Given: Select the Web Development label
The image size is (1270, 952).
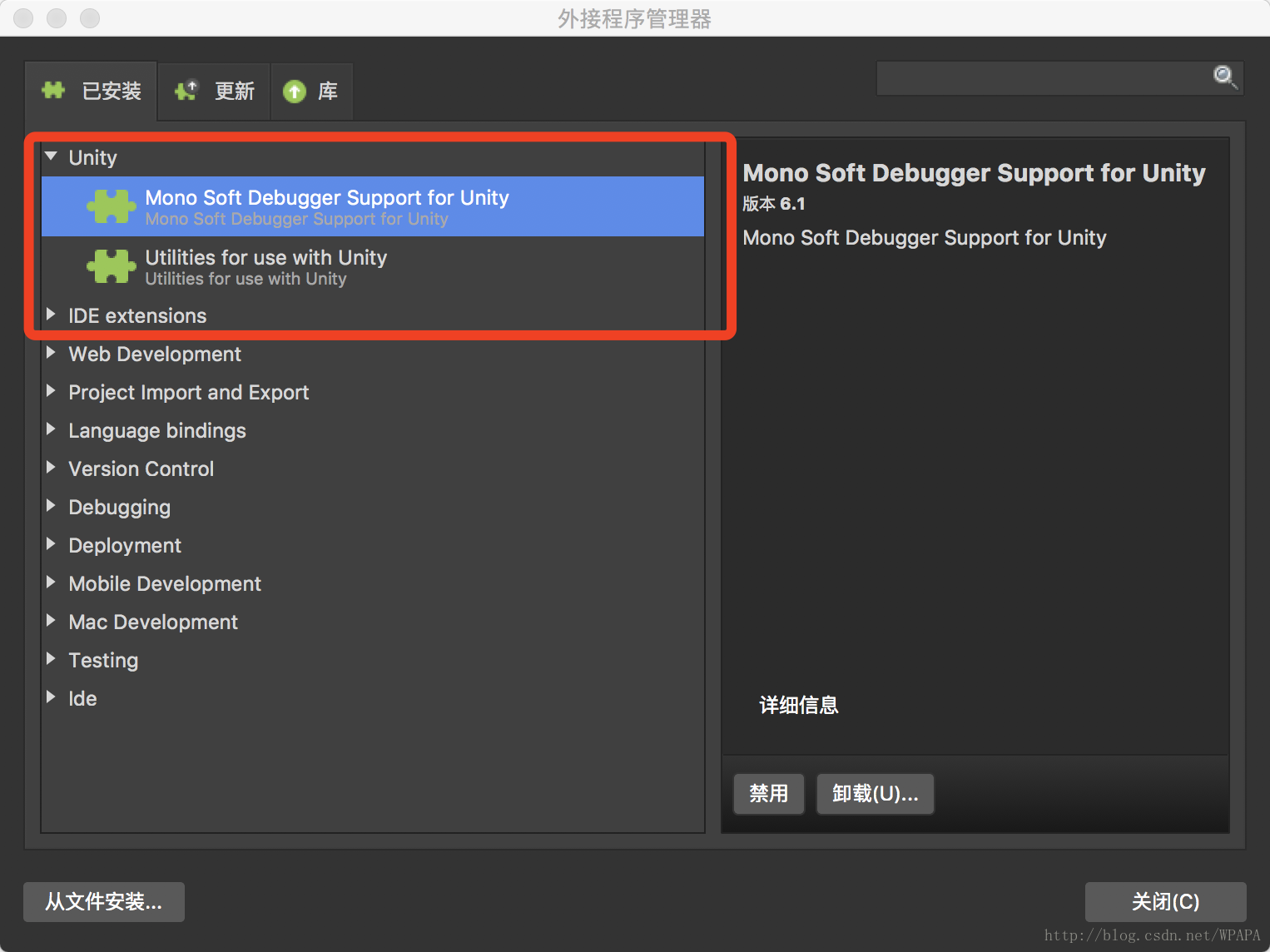Looking at the screenshot, I should [x=155, y=354].
